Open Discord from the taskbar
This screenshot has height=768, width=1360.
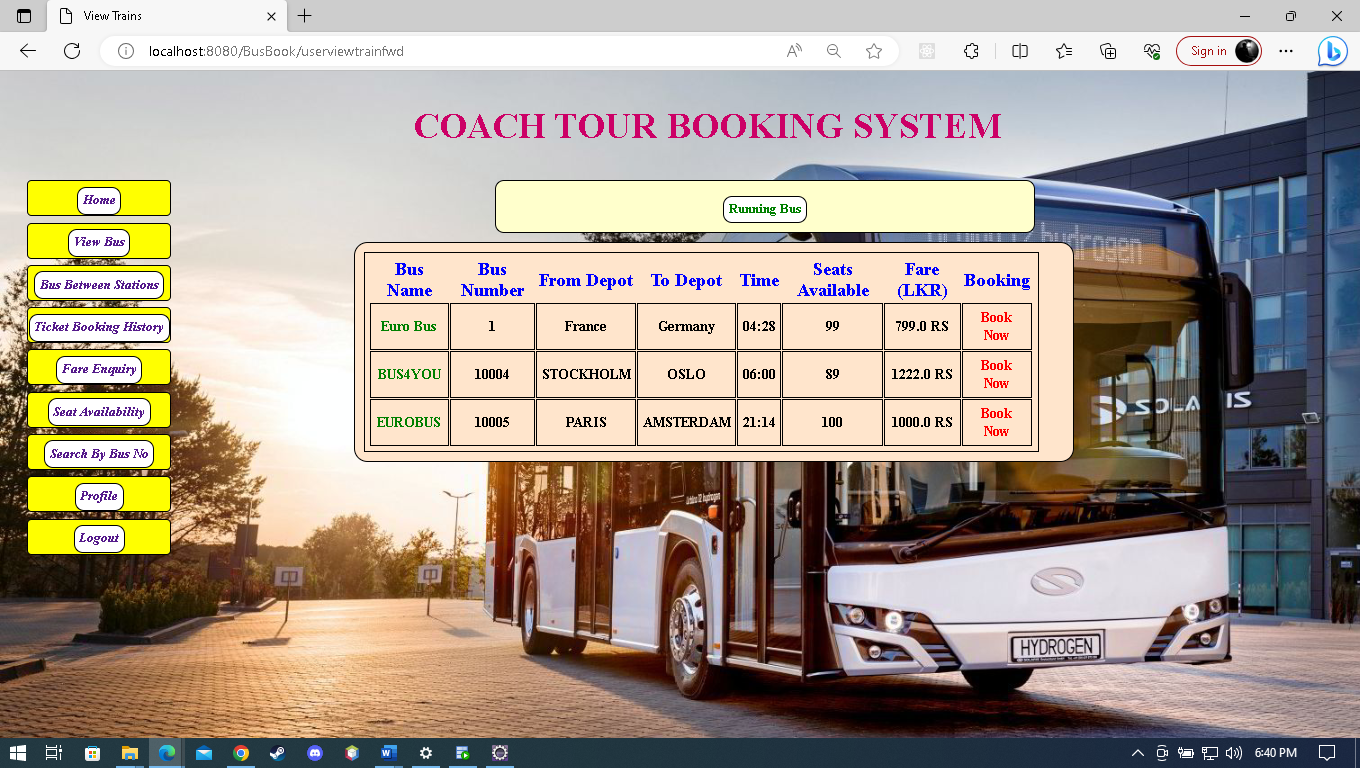(314, 753)
